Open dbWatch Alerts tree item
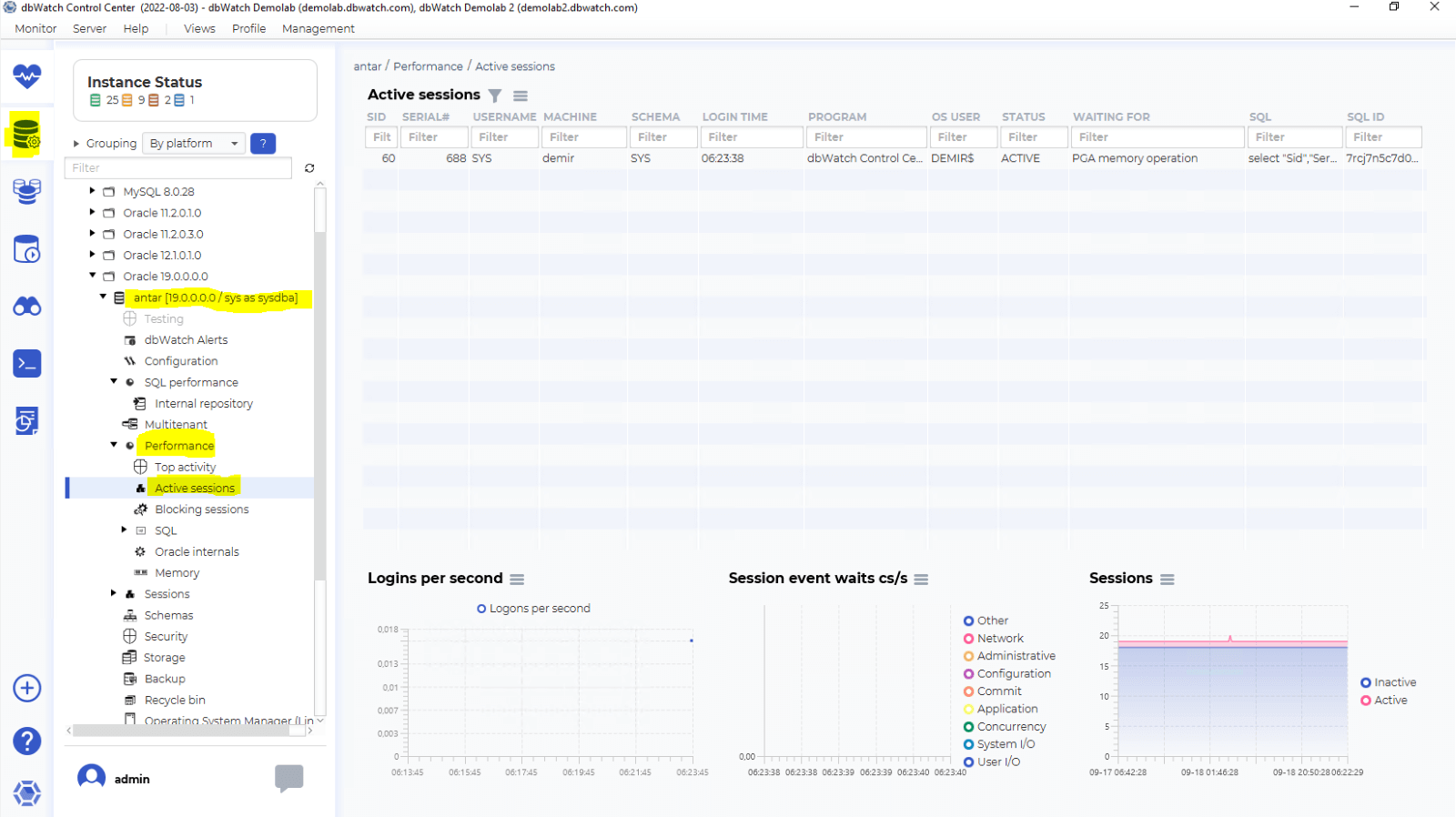The image size is (1456, 817). (x=187, y=340)
